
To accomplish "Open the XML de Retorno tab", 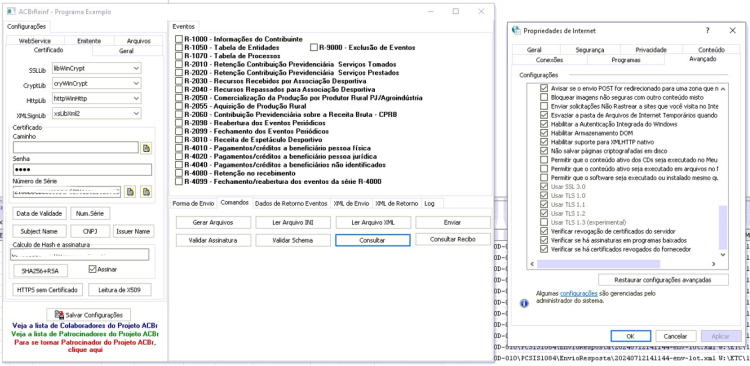I will [x=397, y=203].
